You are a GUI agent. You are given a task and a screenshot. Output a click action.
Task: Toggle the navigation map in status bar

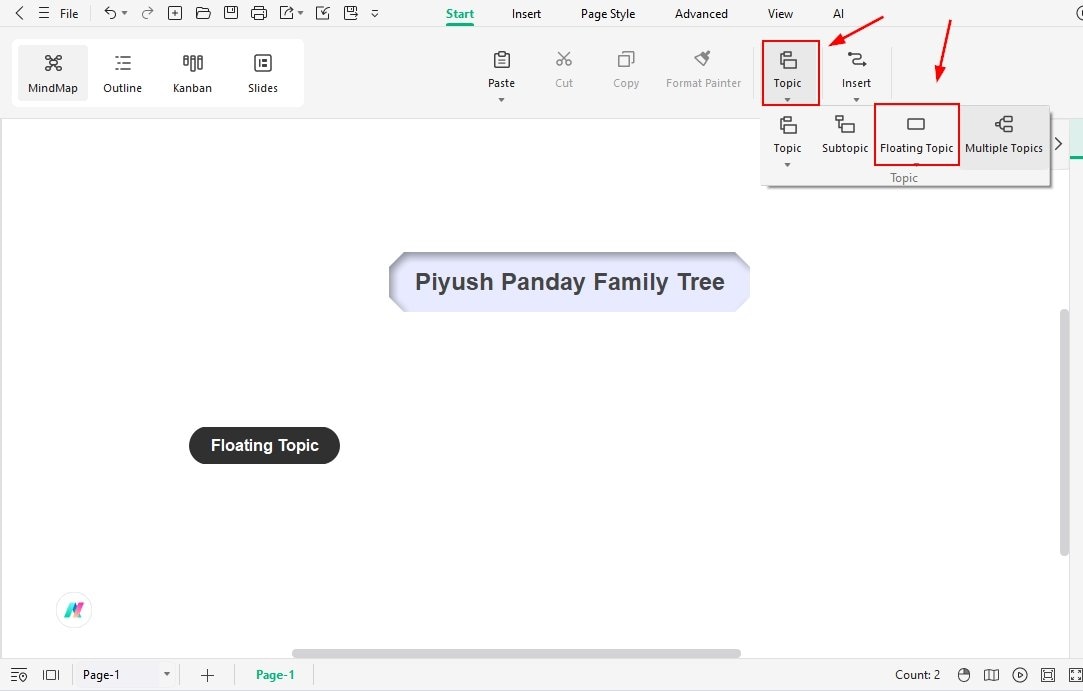click(991, 675)
